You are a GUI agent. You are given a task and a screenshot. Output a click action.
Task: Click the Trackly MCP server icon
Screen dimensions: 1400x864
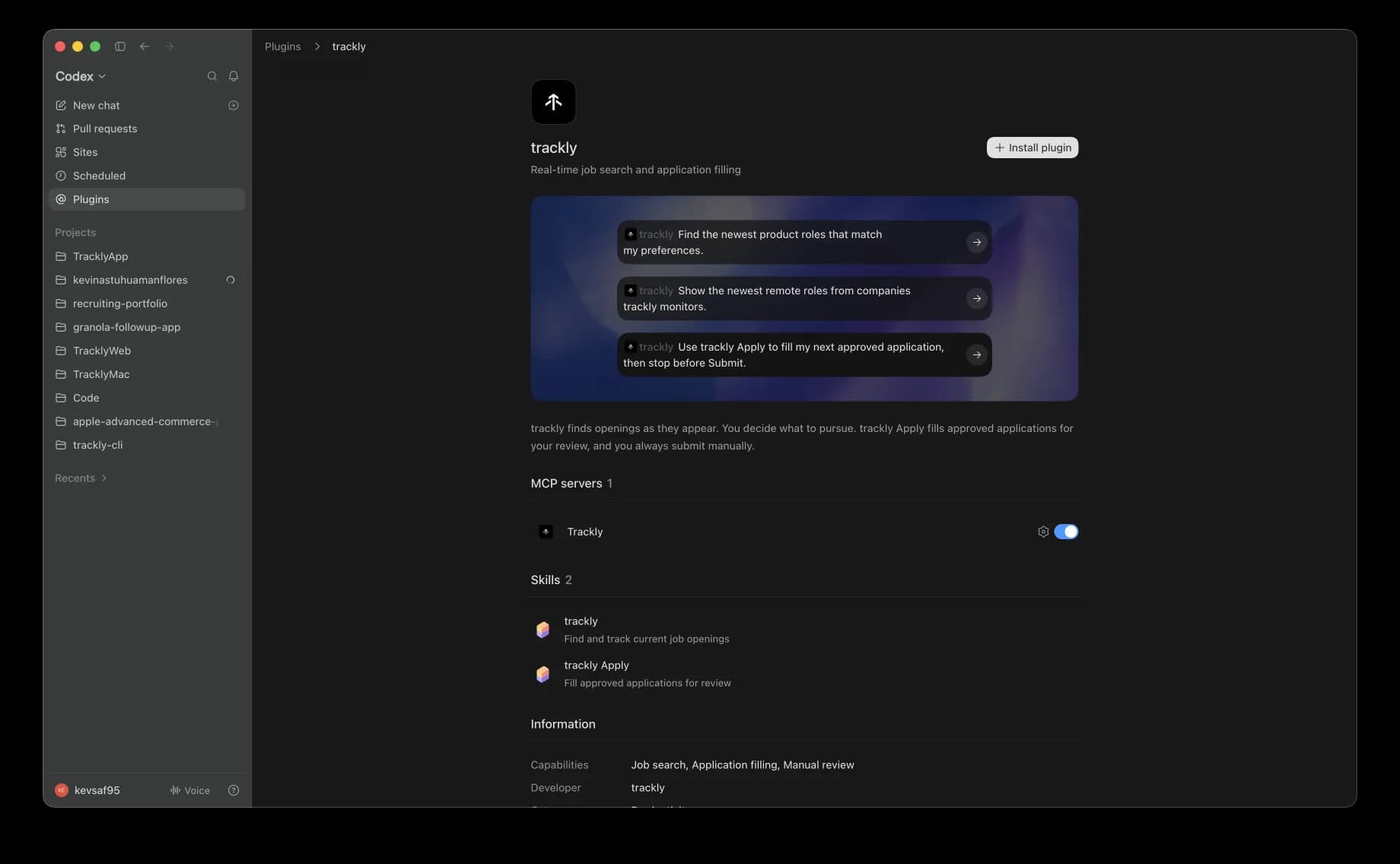(x=546, y=532)
